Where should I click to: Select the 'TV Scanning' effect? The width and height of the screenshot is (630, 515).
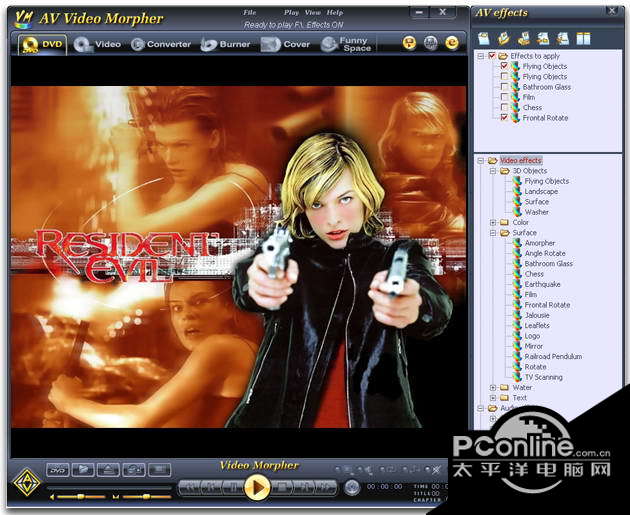tap(544, 377)
